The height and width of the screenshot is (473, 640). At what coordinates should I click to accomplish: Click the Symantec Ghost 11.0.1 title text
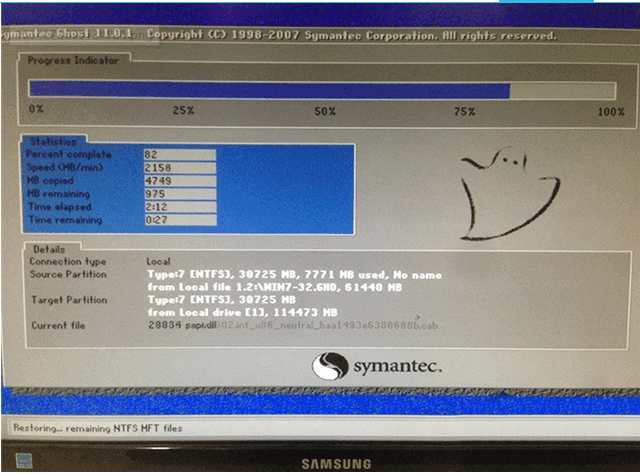click(x=67, y=34)
